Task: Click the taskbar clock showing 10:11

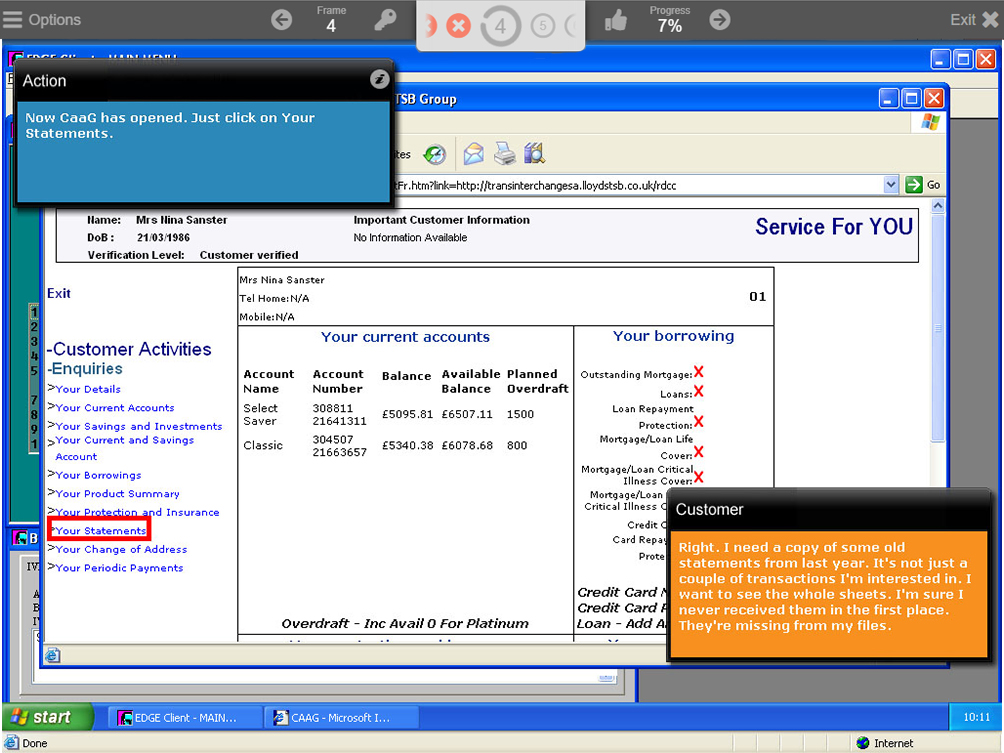Action: (x=976, y=717)
